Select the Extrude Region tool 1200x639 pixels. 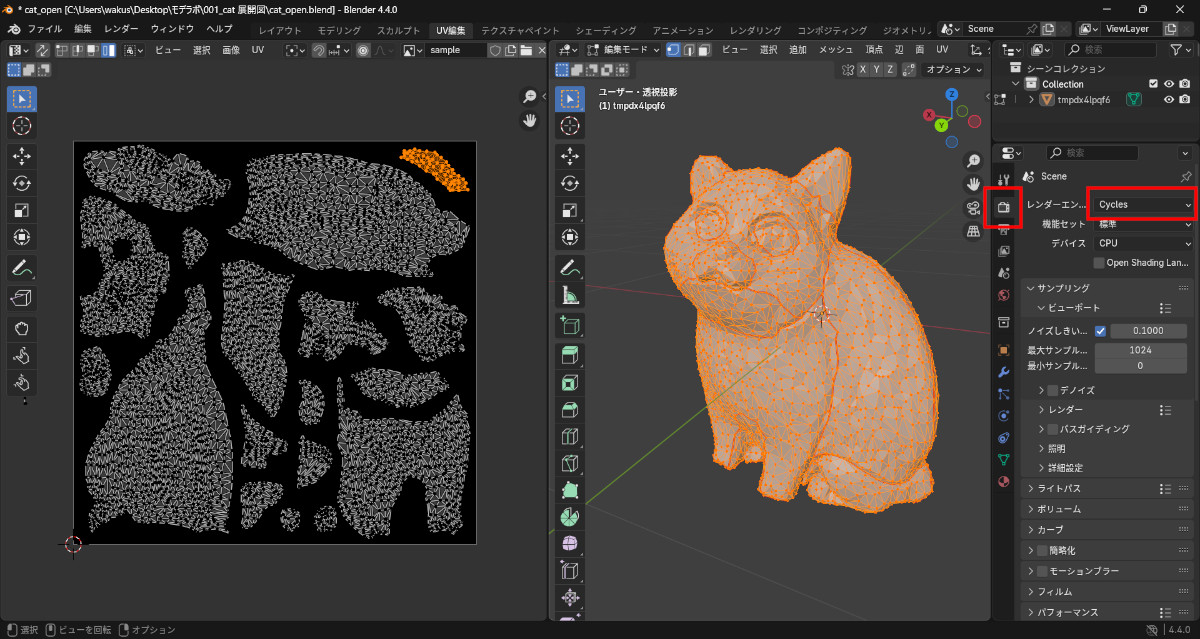(570, 356)
